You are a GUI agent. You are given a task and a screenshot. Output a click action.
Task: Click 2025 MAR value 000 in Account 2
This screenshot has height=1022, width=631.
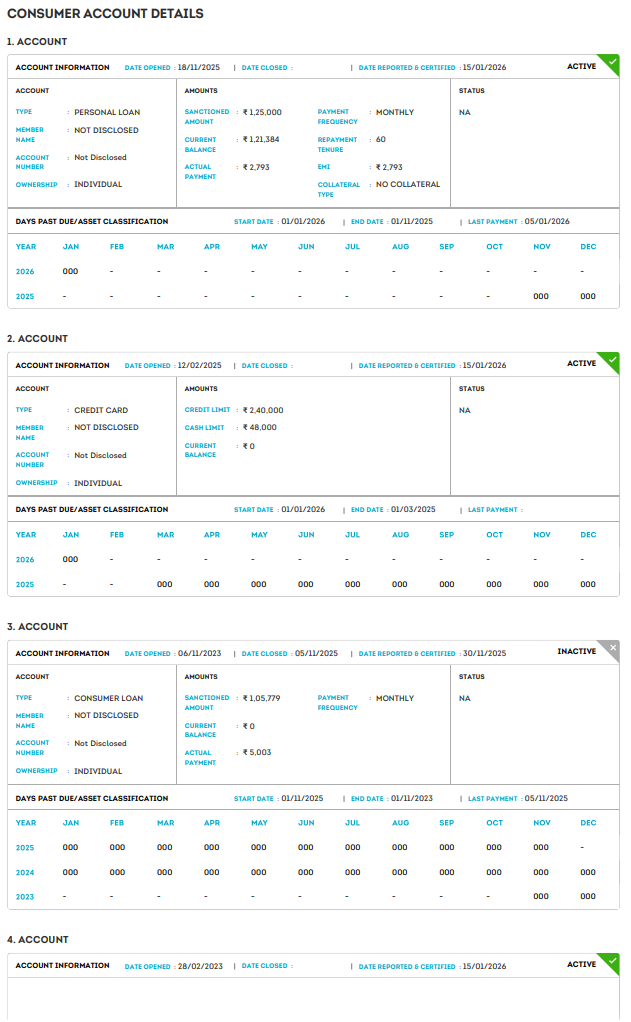point(165,585)
